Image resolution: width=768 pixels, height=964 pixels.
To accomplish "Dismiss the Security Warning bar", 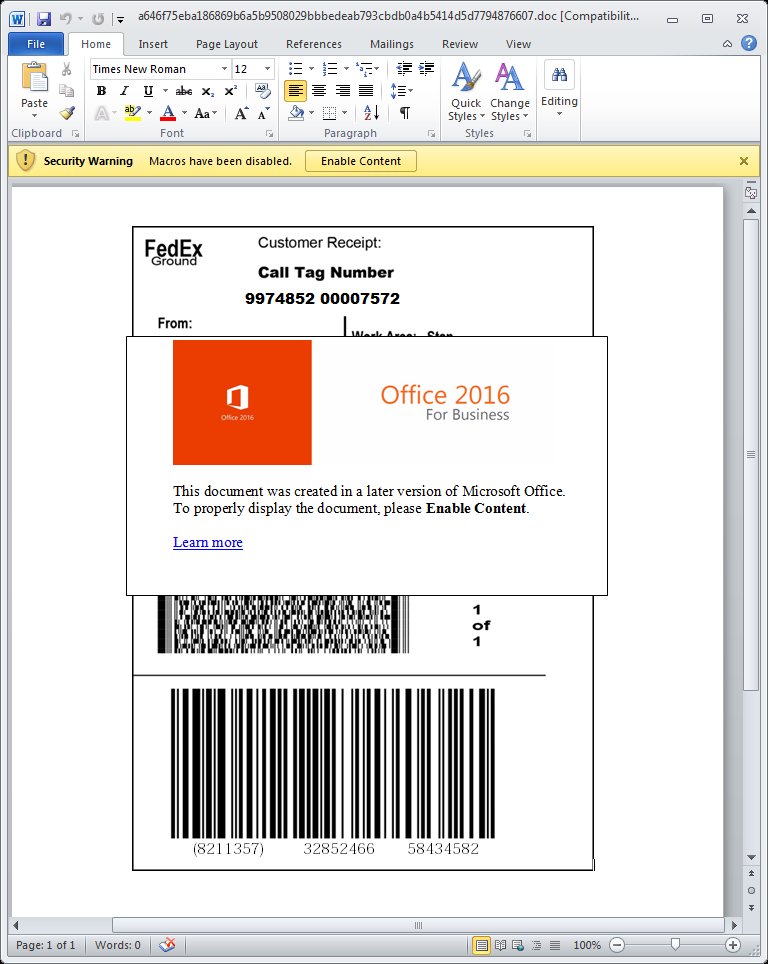I will tap(744, 161).
